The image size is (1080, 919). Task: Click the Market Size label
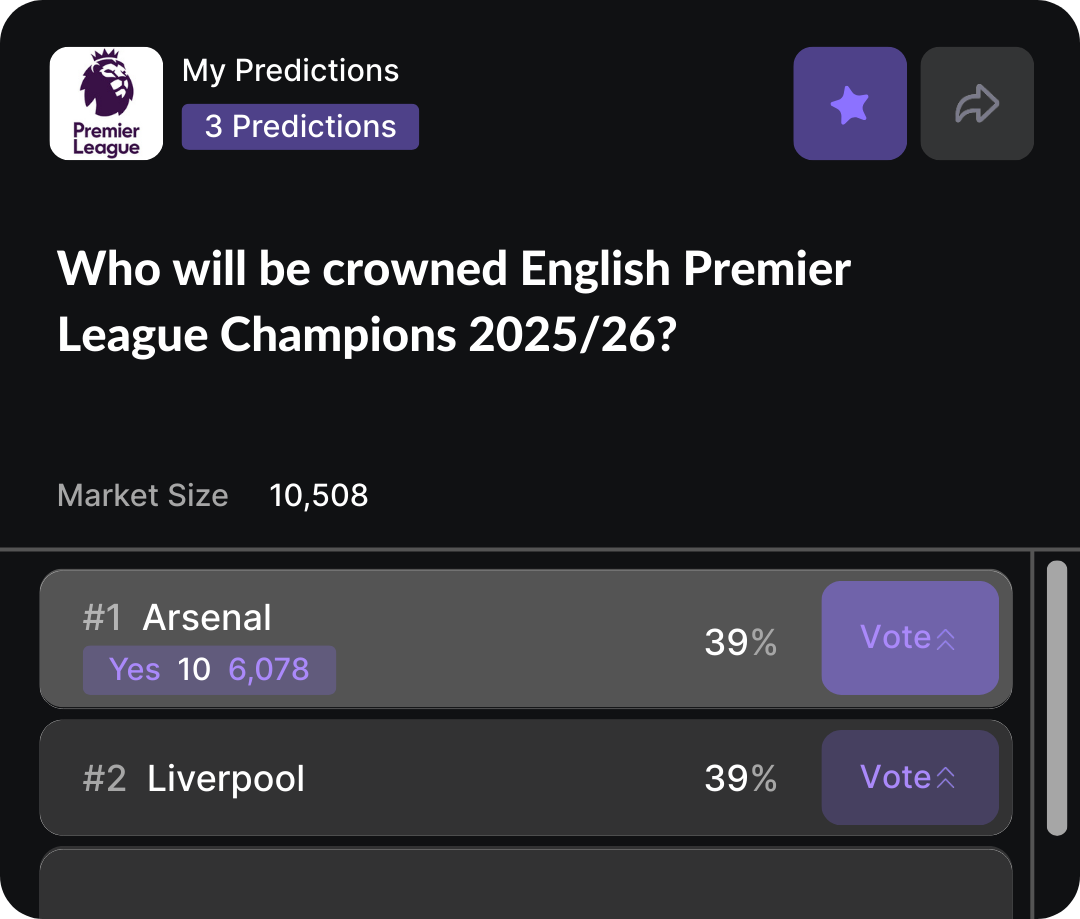coord(143,495)
